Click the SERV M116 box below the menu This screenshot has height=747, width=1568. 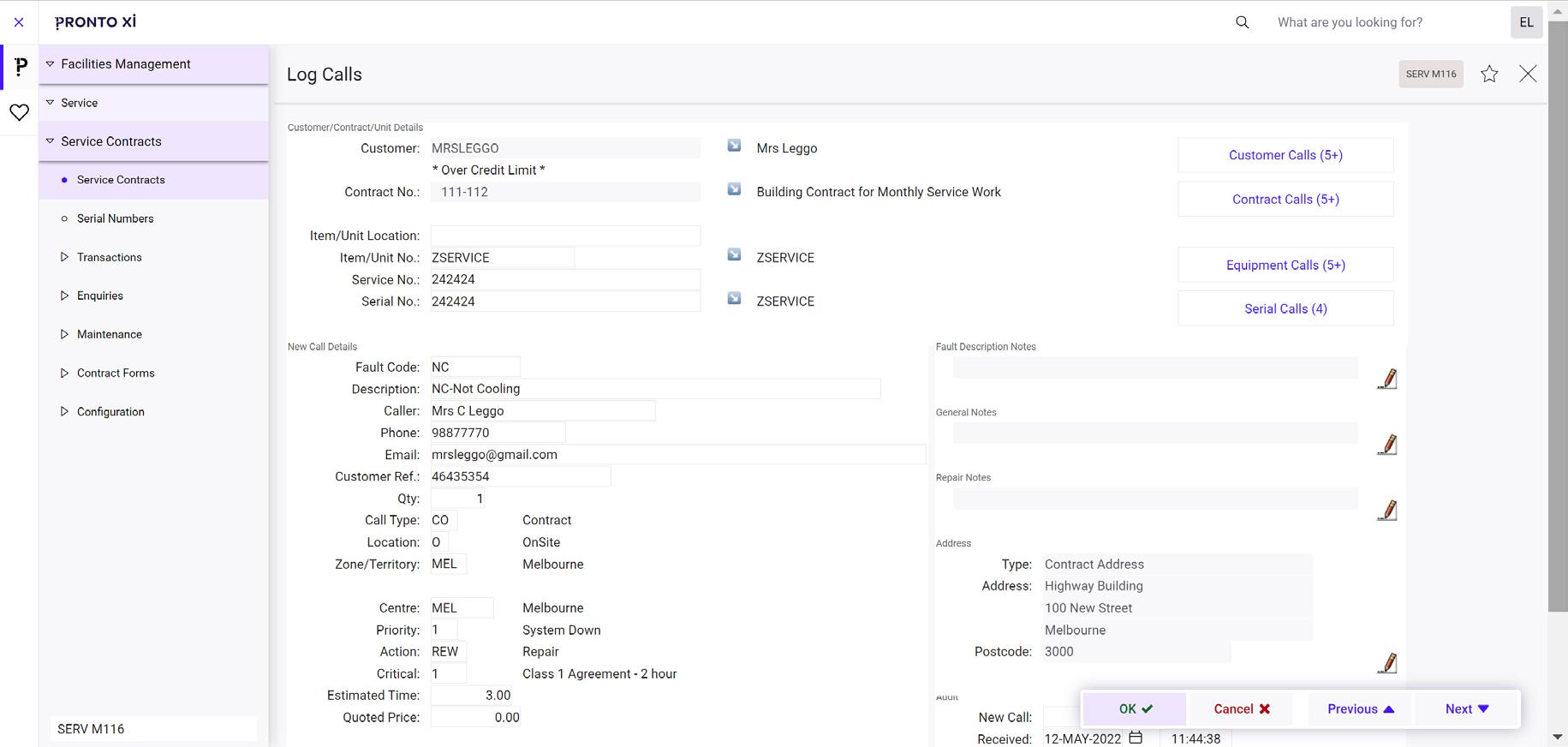click(x=153, y=729)
